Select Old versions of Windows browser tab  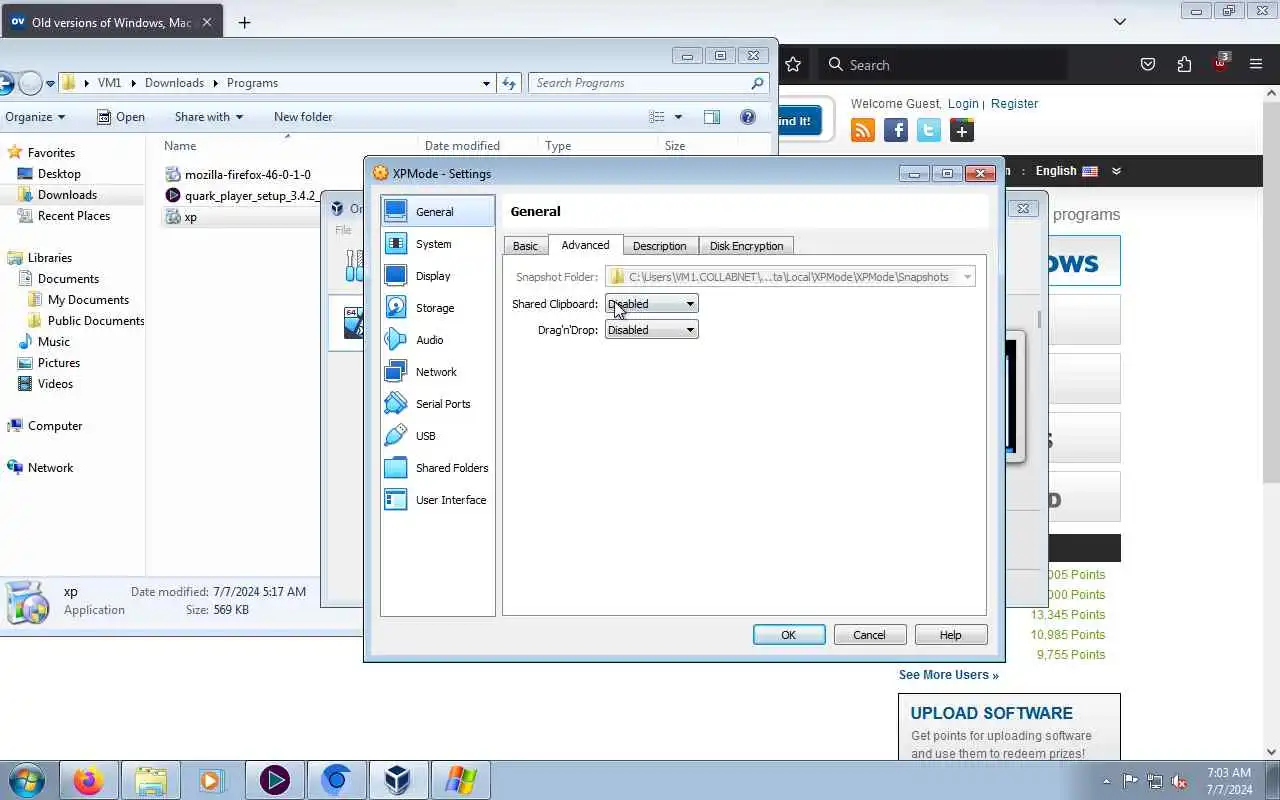click(x=112, y=22)
